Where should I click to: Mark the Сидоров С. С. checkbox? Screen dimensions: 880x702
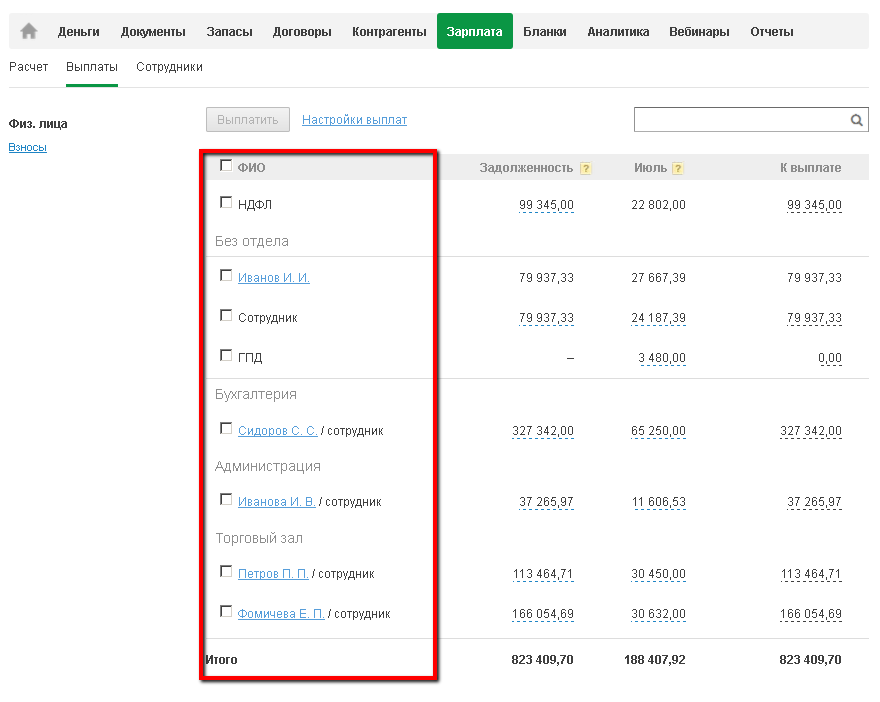tap(226, 429)
